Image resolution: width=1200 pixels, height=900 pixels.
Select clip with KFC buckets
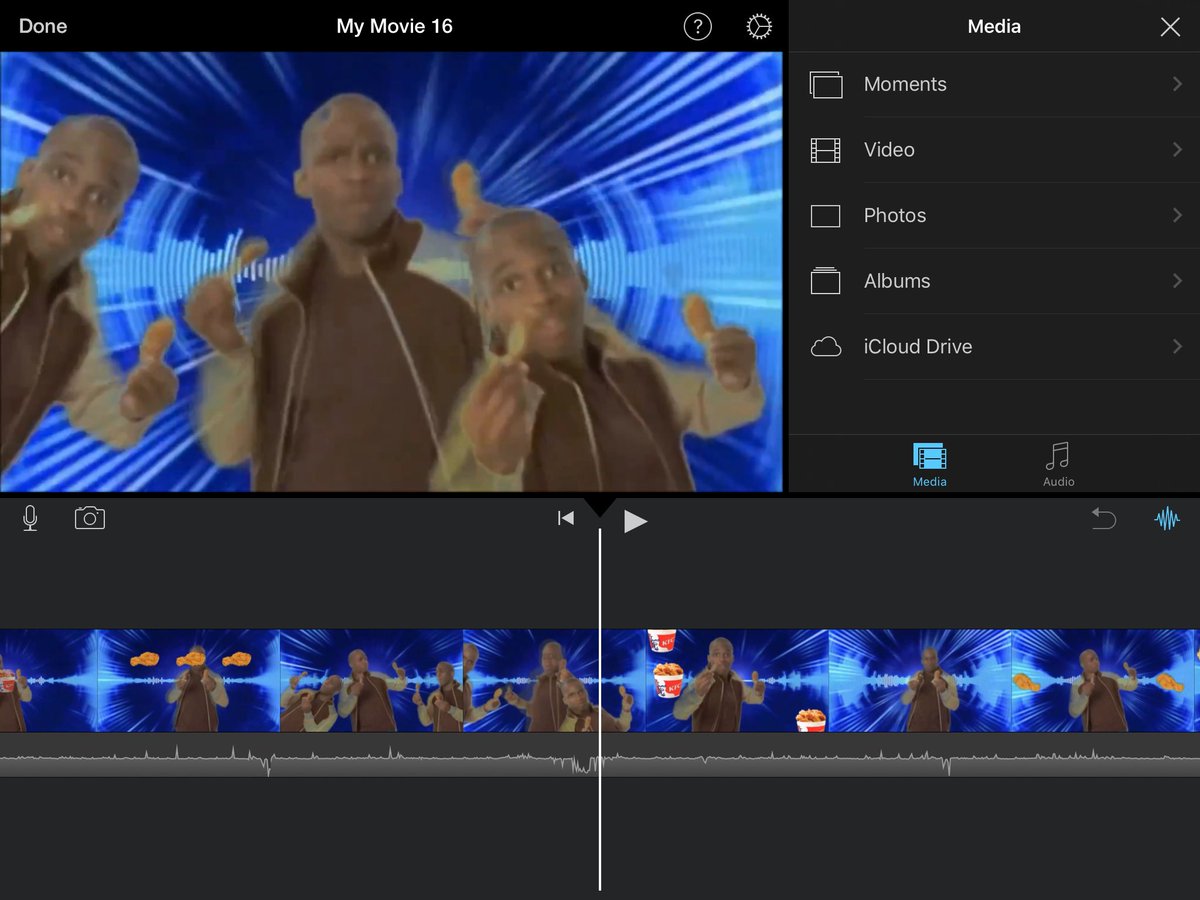(x=737, y=680)
